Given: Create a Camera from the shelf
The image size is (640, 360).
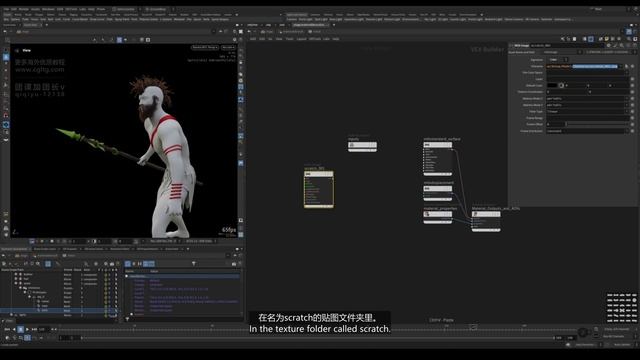Looking at the screenshot, I should pyautogui.click(x=291, y=19).
